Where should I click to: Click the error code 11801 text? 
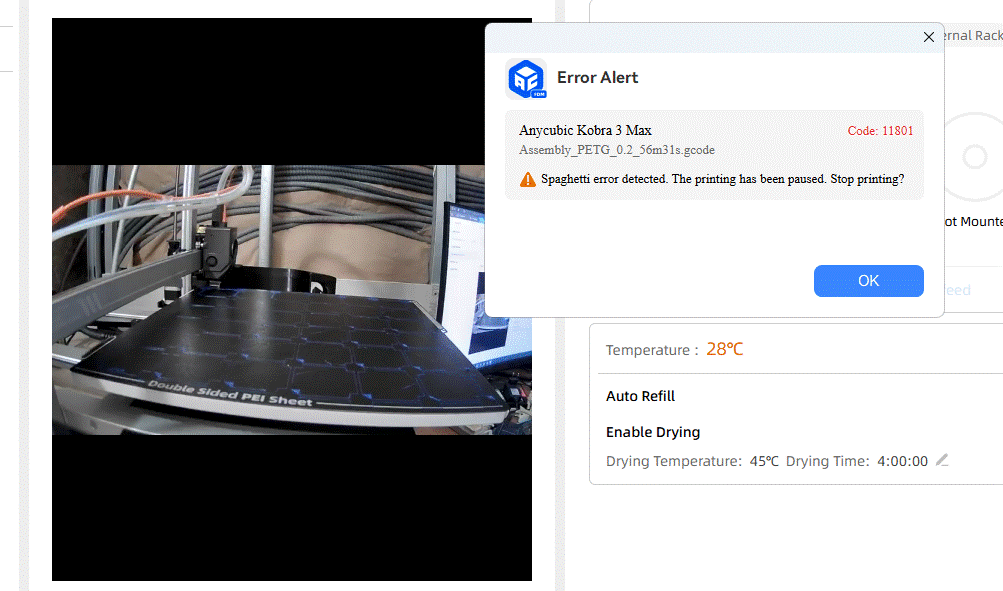(880, 130)
